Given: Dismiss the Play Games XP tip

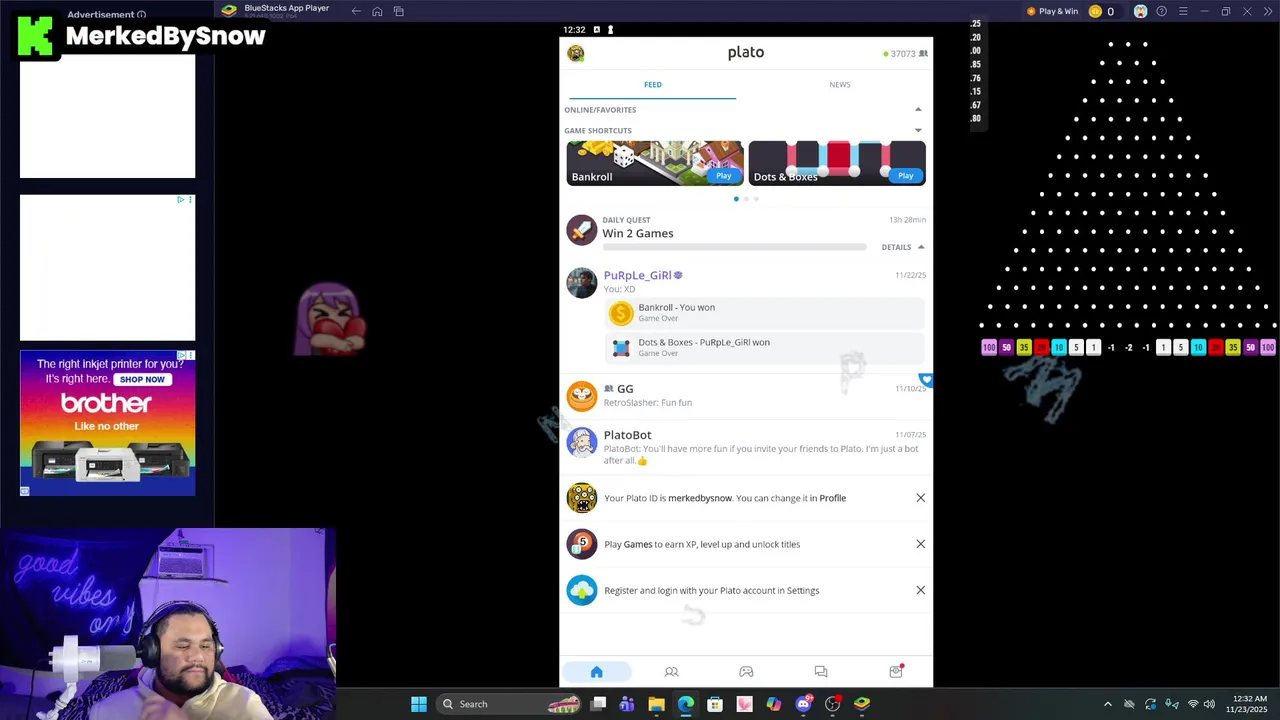Looking at the screenshot, I should (921, 544).
